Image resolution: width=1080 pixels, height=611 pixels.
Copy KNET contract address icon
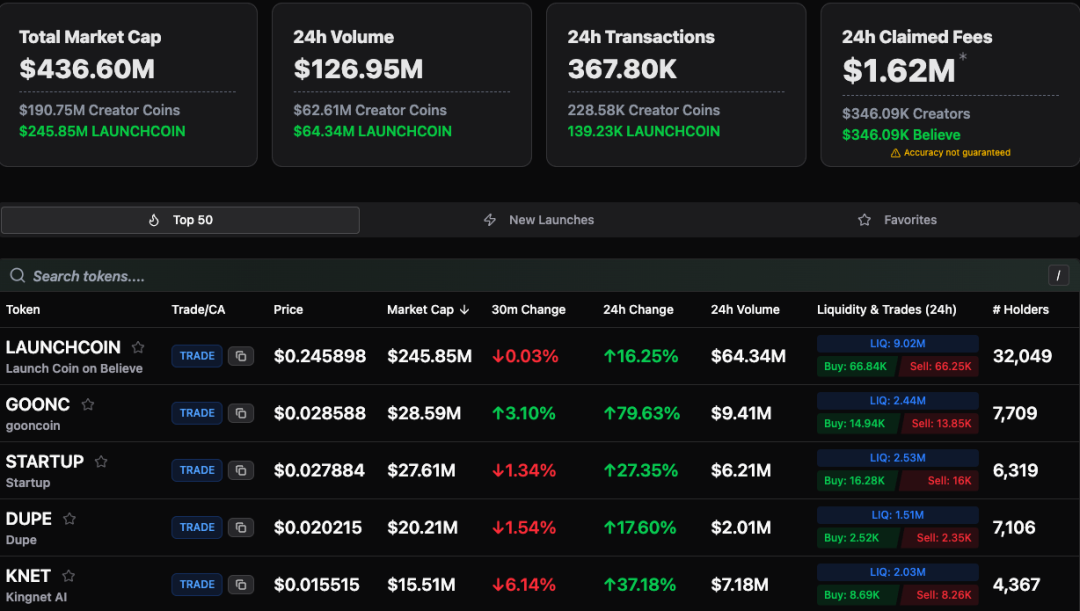click(240, 584)
